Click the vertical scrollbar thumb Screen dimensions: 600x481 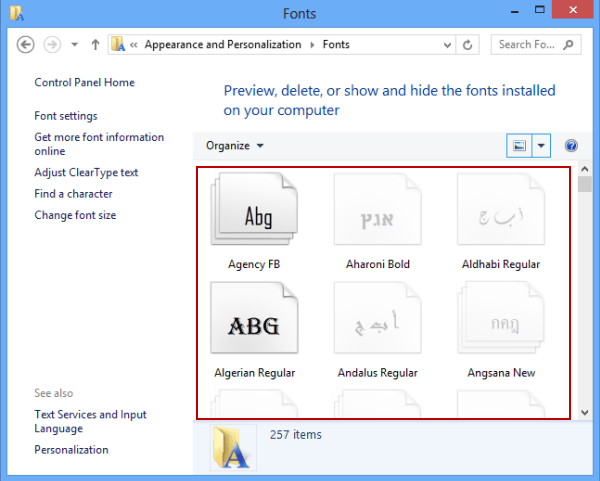click(x=585, y=184)
